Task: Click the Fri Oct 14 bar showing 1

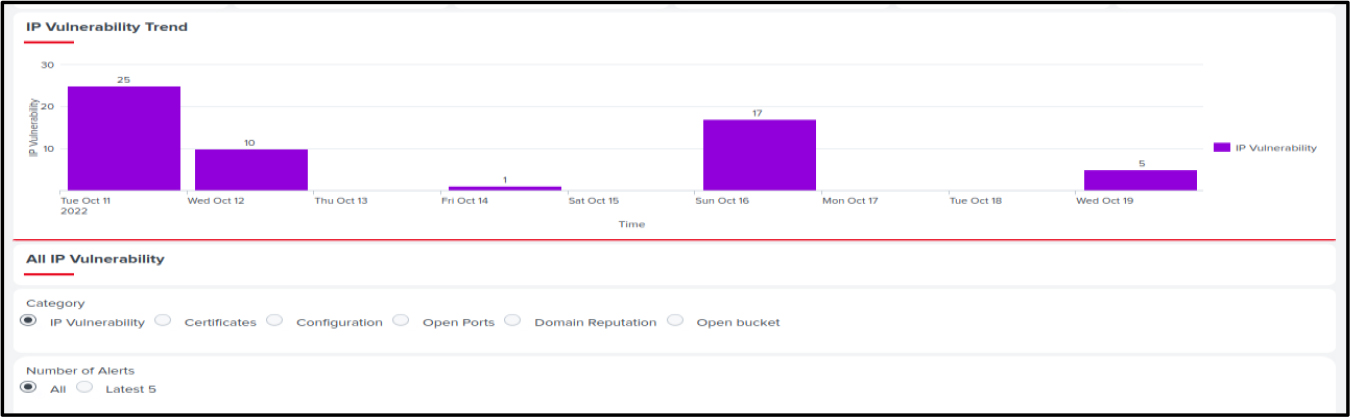Action: click(505, 188)
